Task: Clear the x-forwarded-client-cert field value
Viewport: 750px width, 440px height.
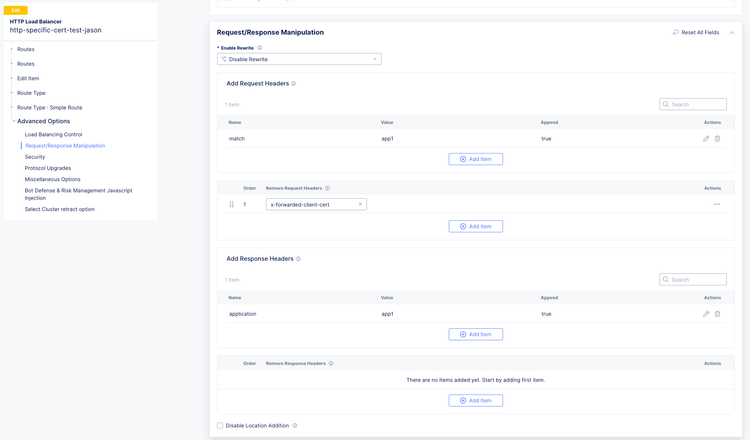Action: pos(361,204)
